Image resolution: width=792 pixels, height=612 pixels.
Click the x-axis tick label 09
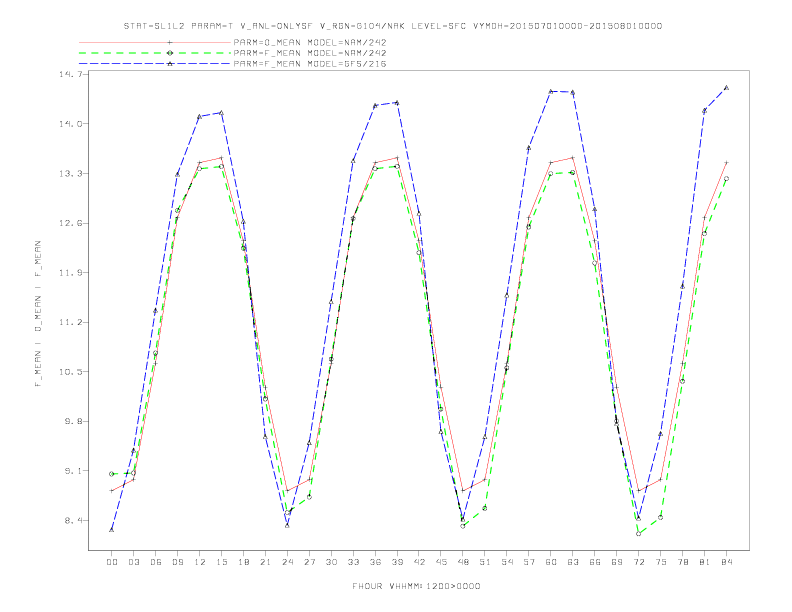pyautogui.click(x=177, y=562)
